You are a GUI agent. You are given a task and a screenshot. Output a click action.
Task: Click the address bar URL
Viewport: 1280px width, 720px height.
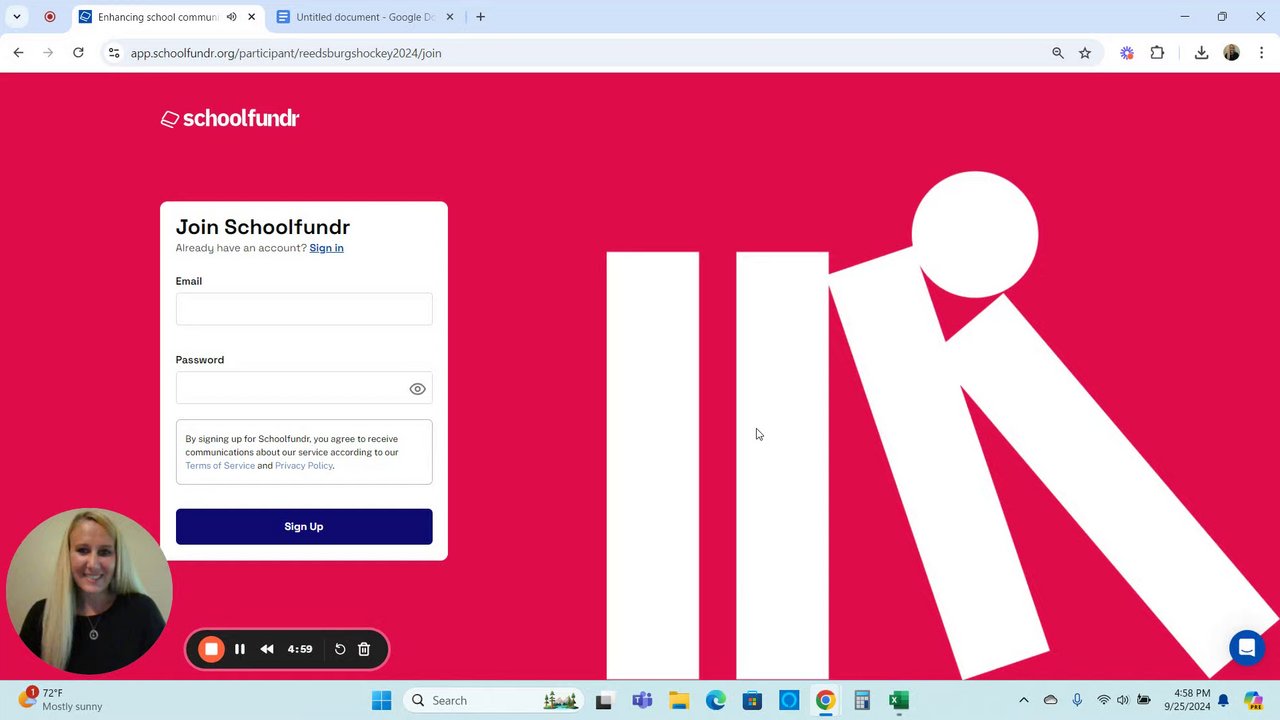pos(286,53)
